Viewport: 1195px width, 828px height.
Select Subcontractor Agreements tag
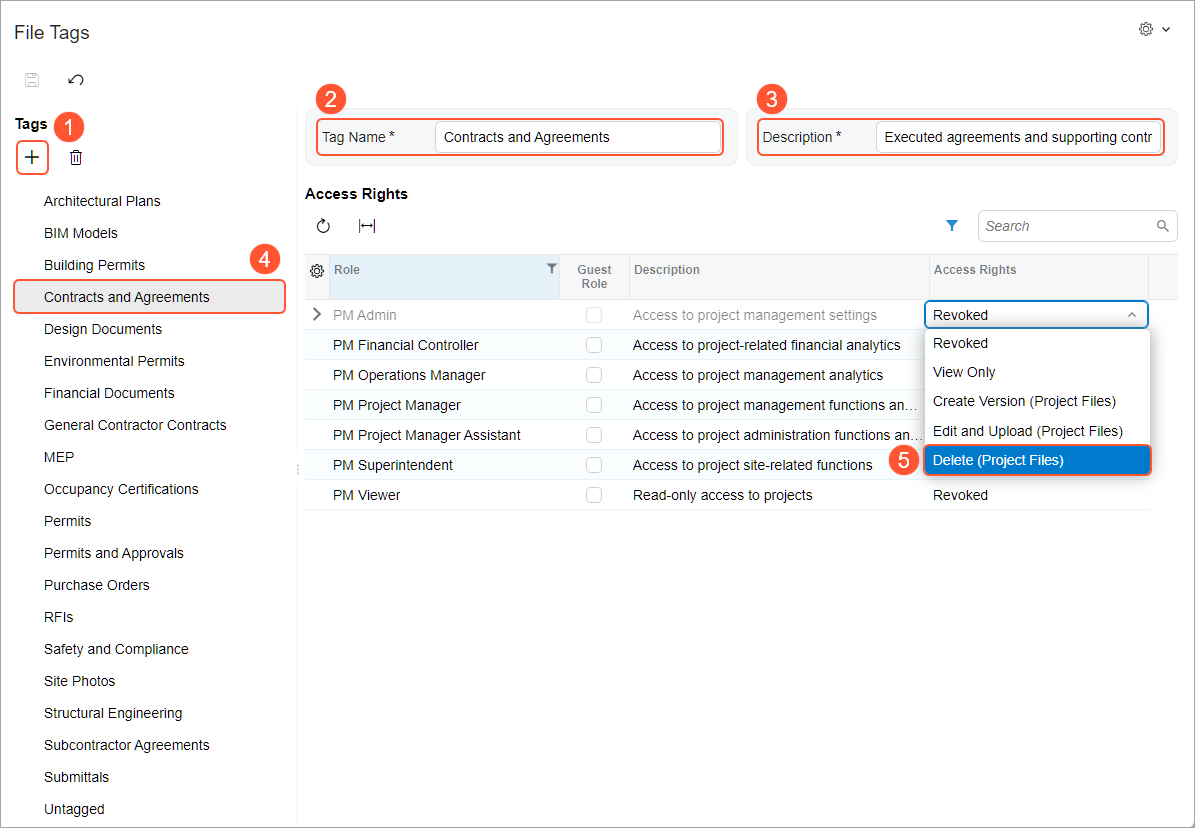click(127, 746)
